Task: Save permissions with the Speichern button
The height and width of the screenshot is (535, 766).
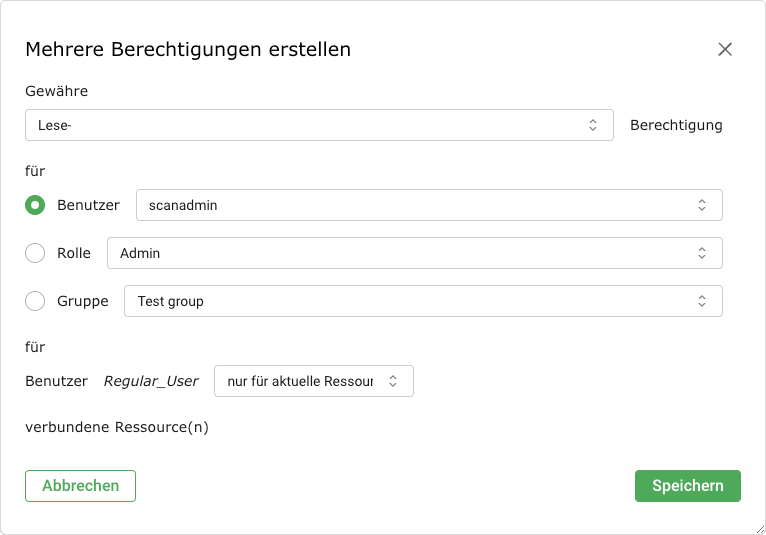Action: pyautogui.click(x=687, y=486)
